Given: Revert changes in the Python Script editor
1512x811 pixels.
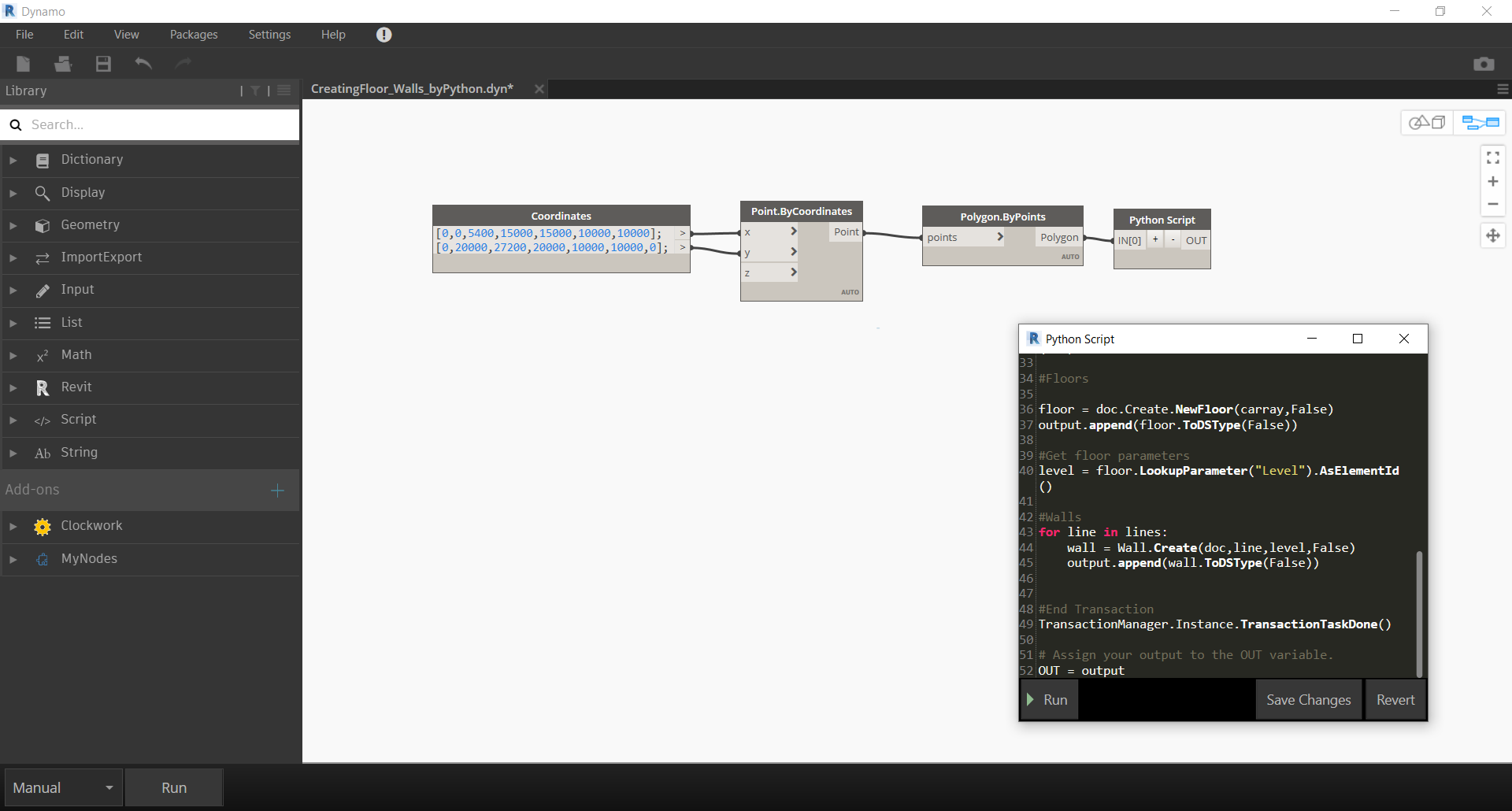Looking at the screenshot, I should [x=1395, y=700].
